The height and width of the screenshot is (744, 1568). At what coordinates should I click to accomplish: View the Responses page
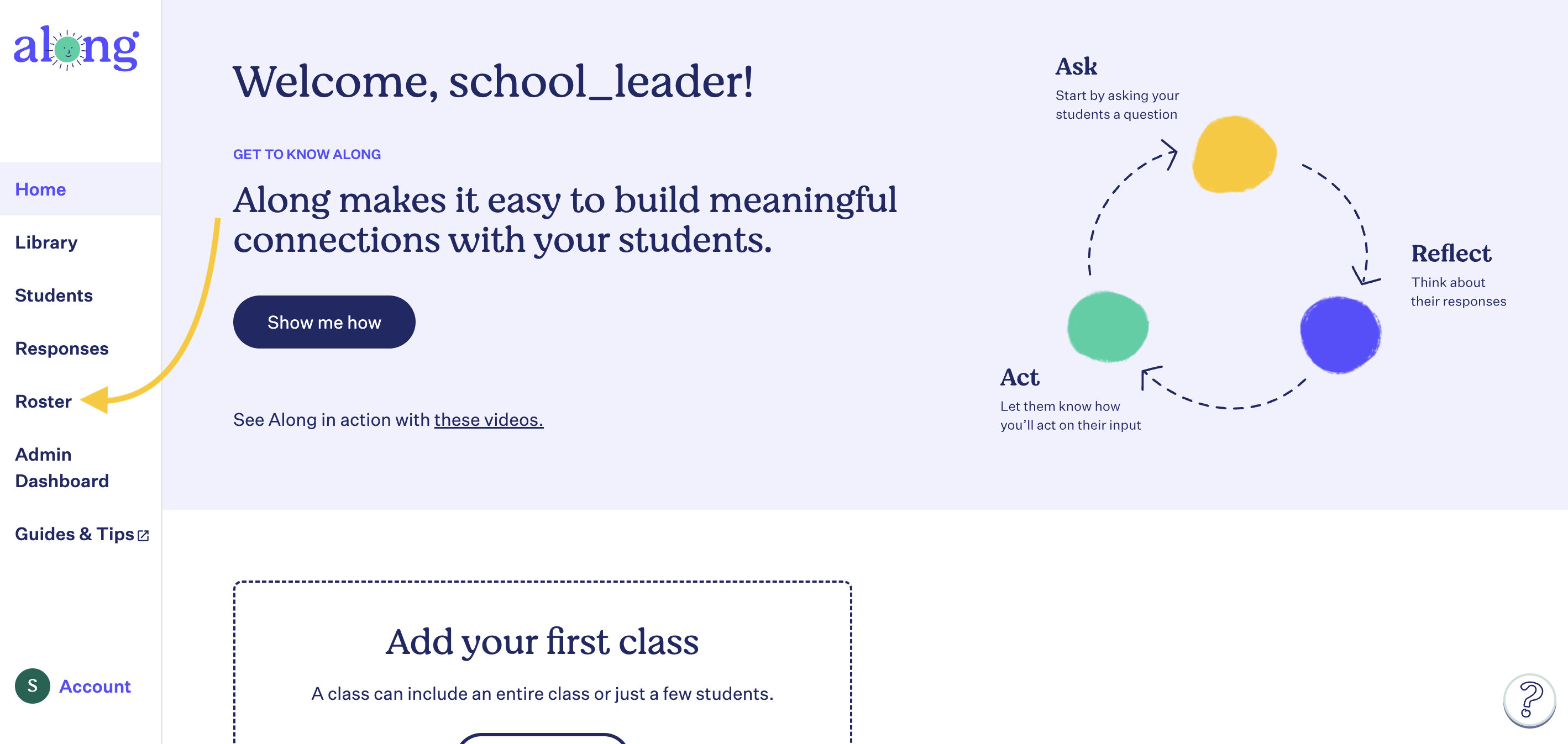point(62,348)
